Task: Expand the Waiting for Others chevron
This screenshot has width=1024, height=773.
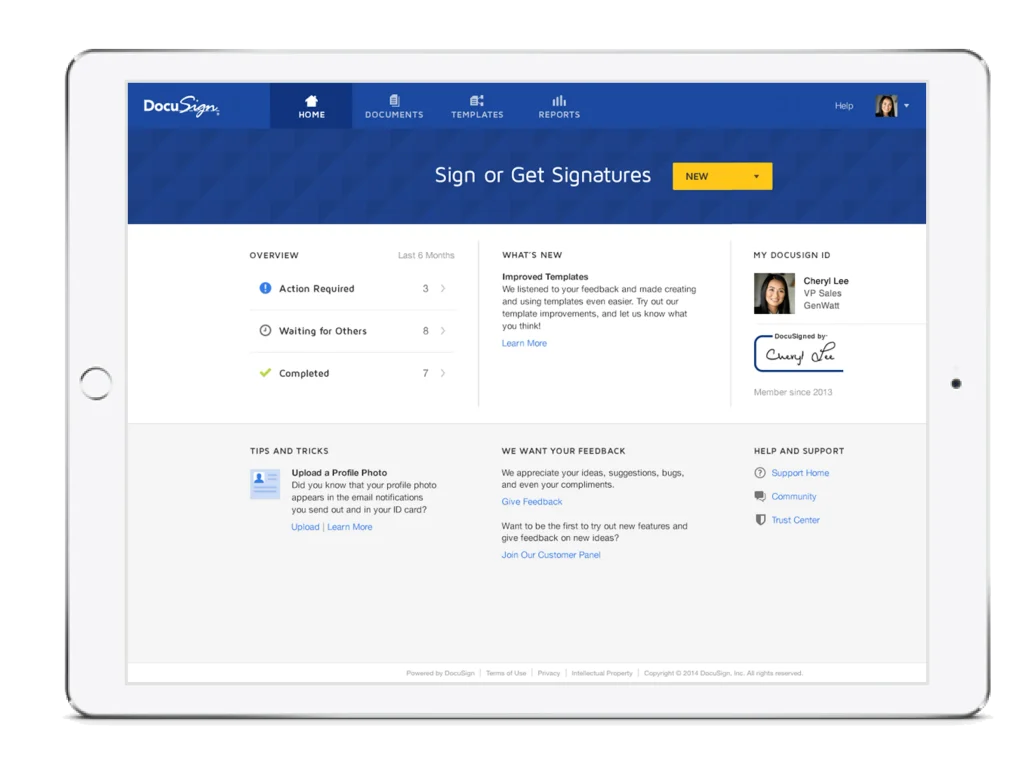Action: tap(443, 331)
